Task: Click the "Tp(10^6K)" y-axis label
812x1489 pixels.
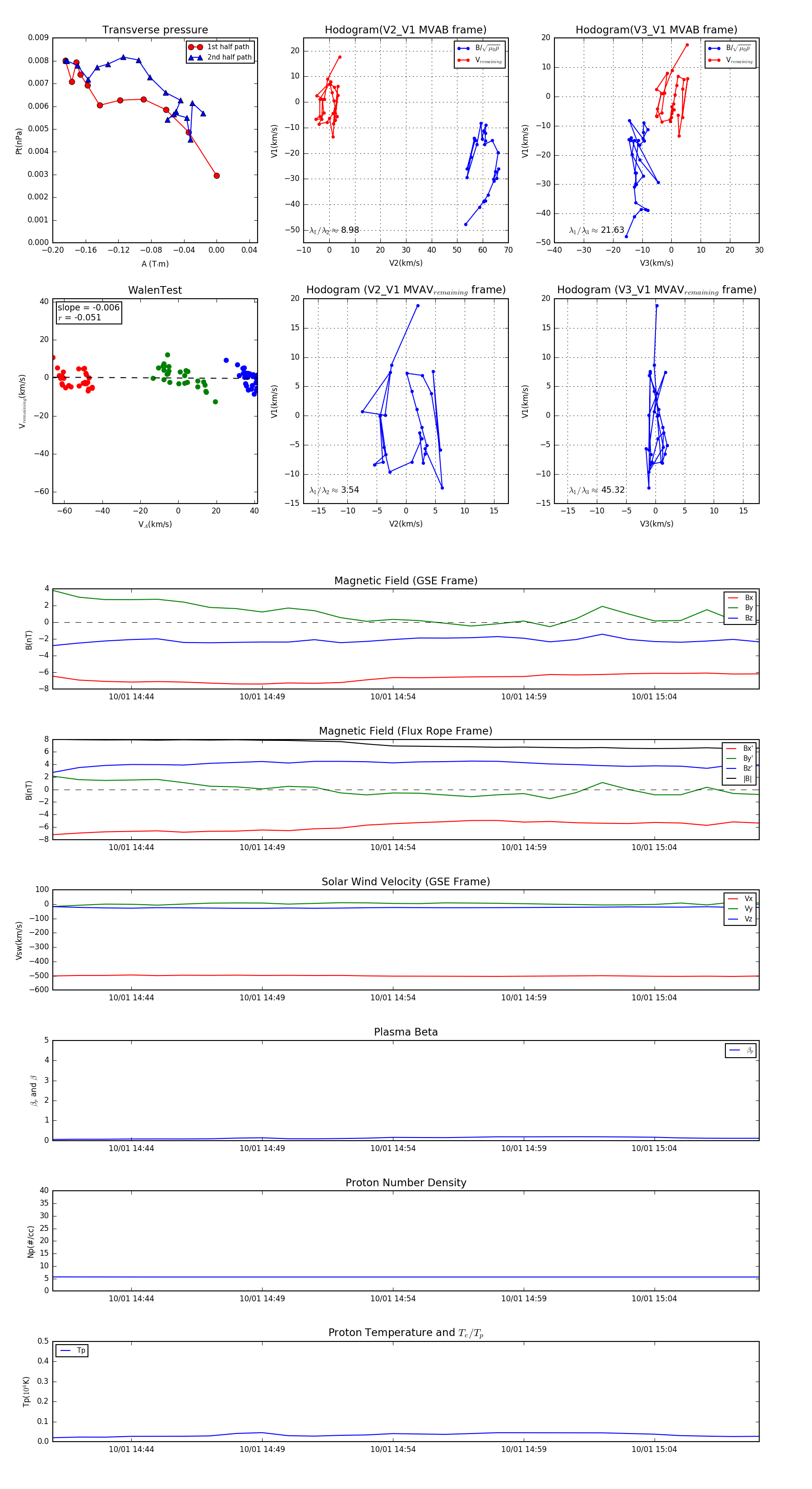Action: pos(27,1392)
